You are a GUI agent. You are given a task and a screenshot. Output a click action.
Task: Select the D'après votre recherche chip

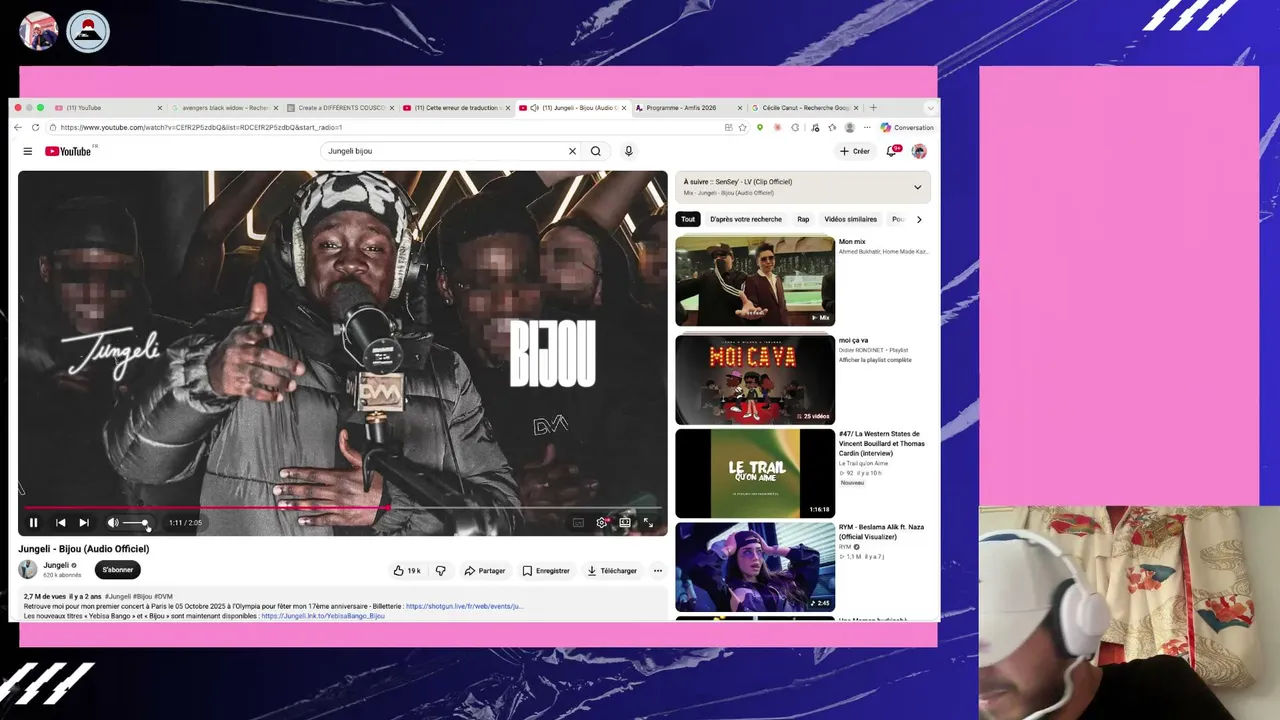pos(746,219)
